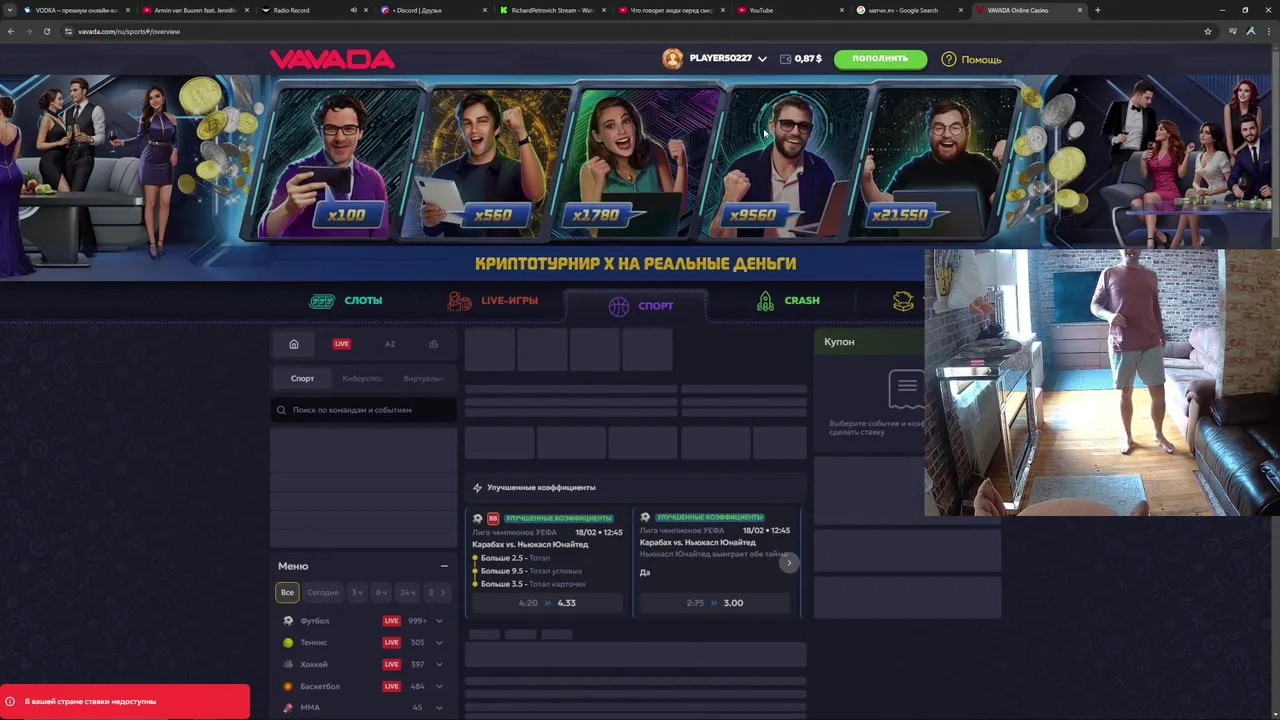Select the 24 ч time filter
Image resolution: width=1280 pixels, height=720 pixels.
407,593
